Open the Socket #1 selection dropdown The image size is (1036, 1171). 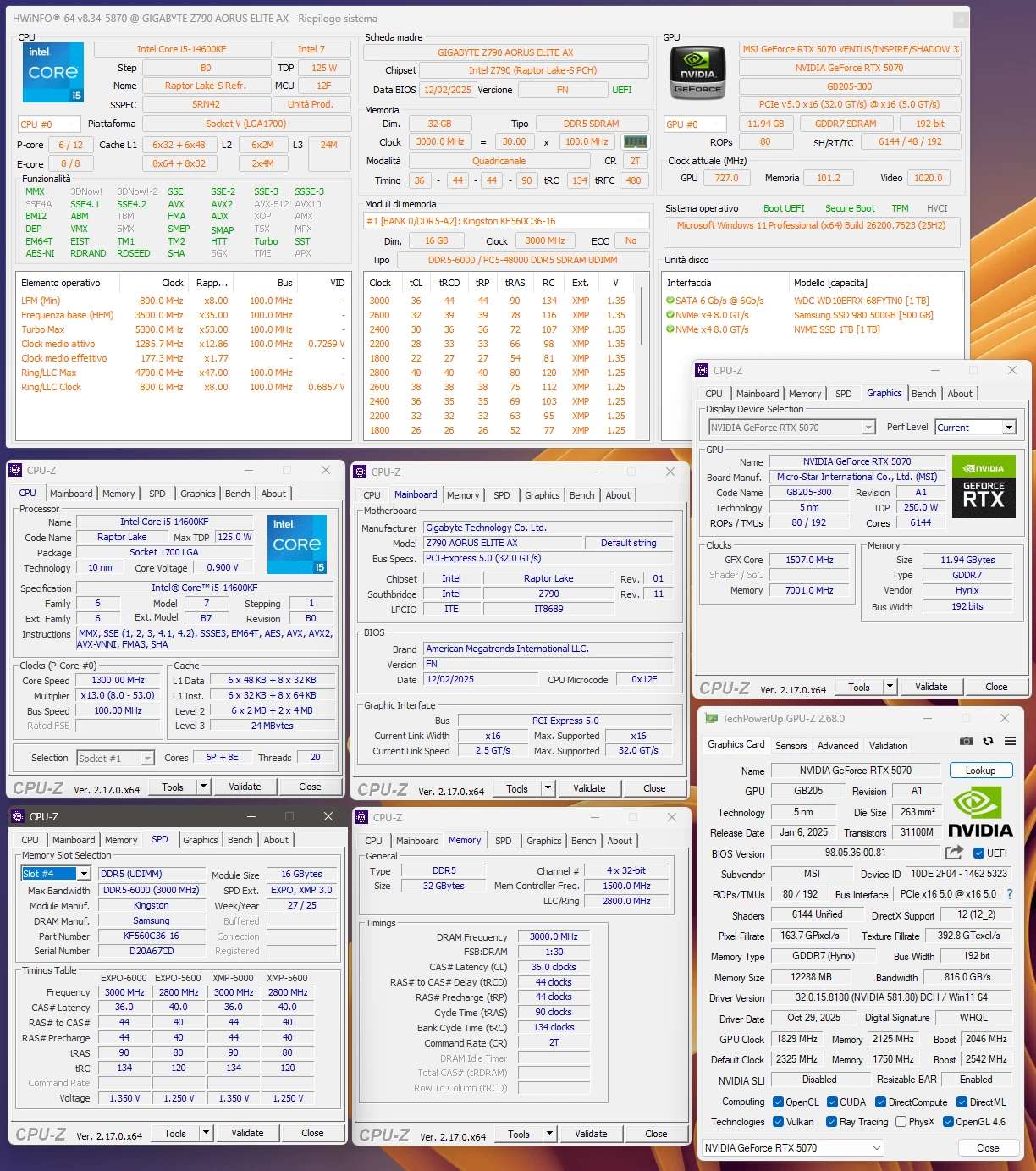[x=115, y=759]
